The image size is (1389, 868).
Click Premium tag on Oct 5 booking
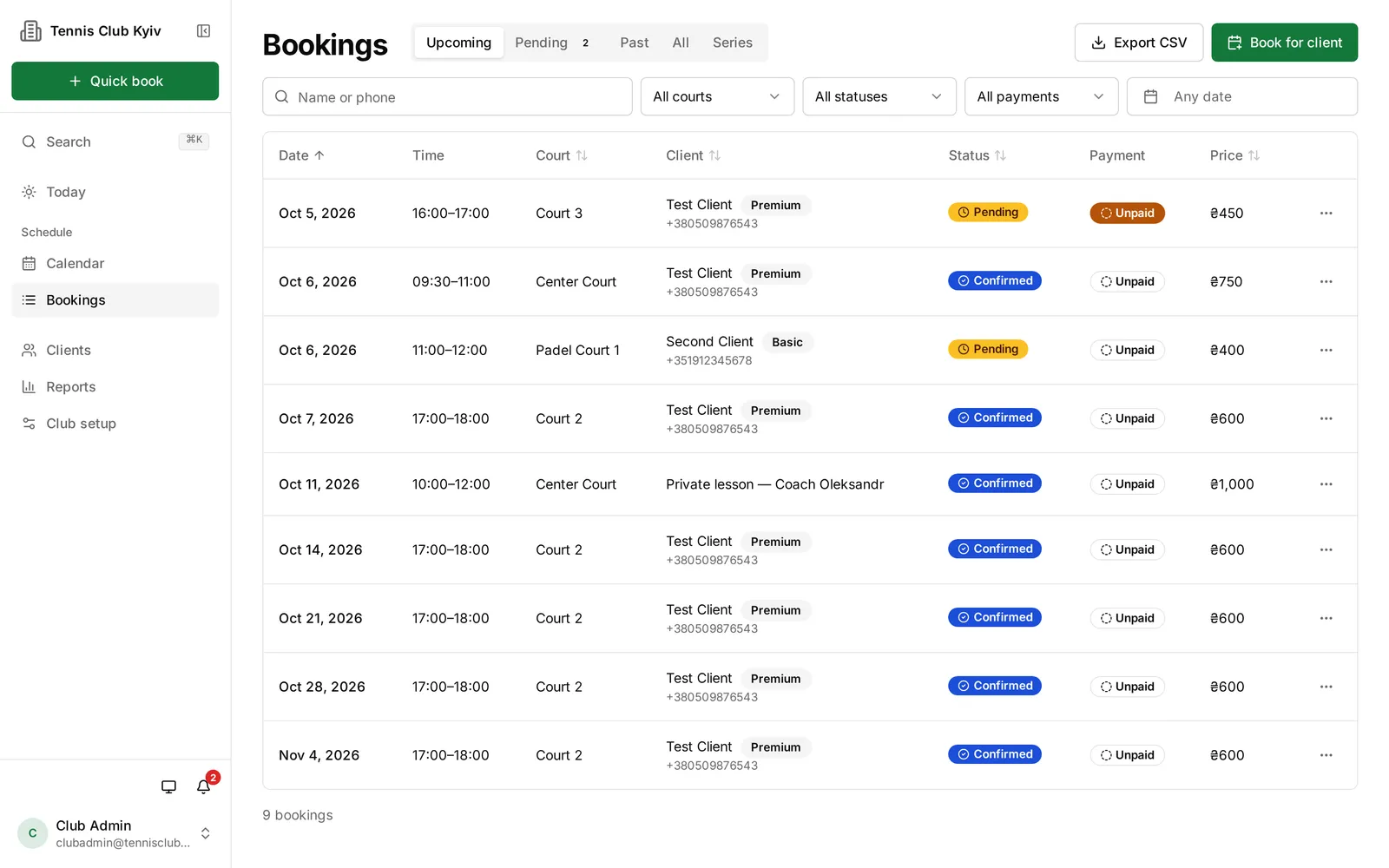pyautogui.click(x=775, y=206)
